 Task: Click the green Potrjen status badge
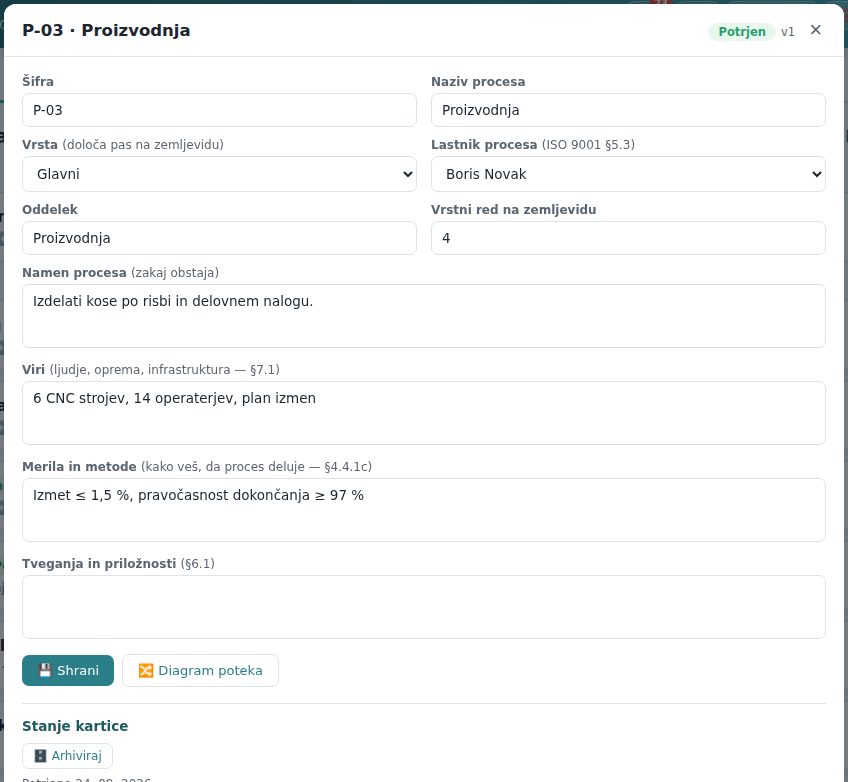741,32
